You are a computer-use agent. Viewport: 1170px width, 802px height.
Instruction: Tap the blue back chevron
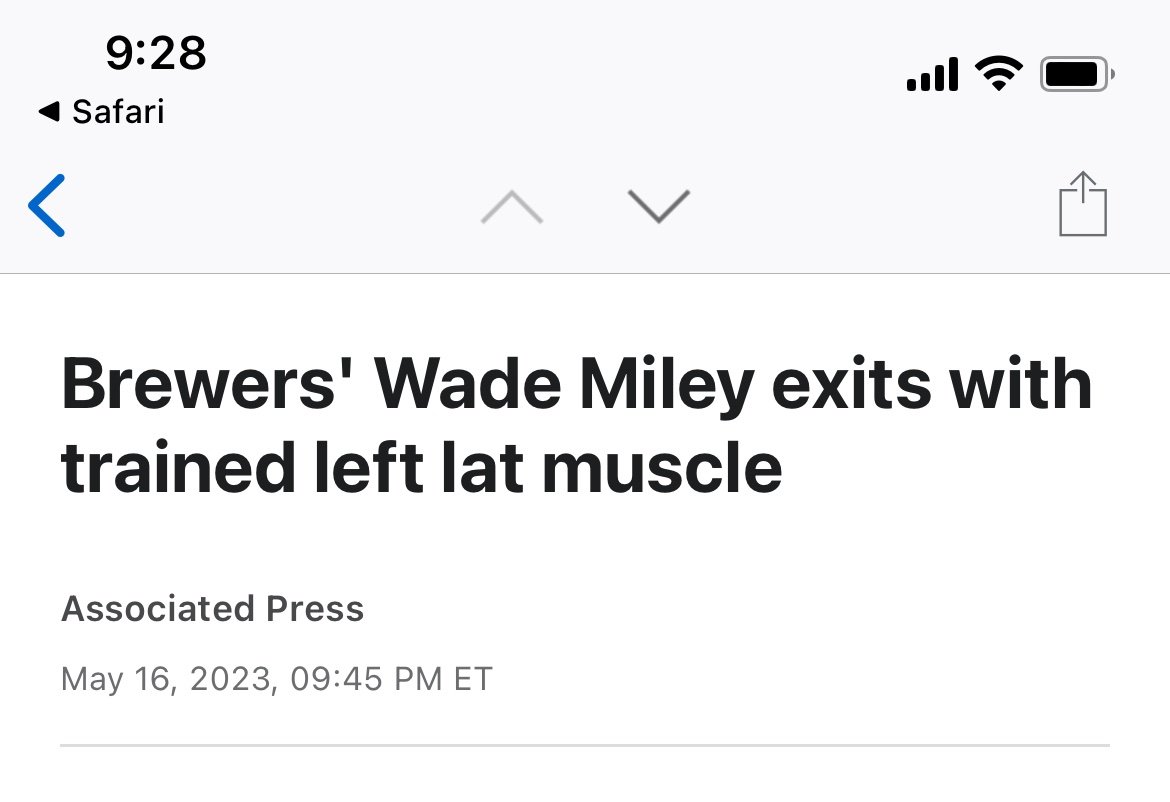[x=47, y=206]
